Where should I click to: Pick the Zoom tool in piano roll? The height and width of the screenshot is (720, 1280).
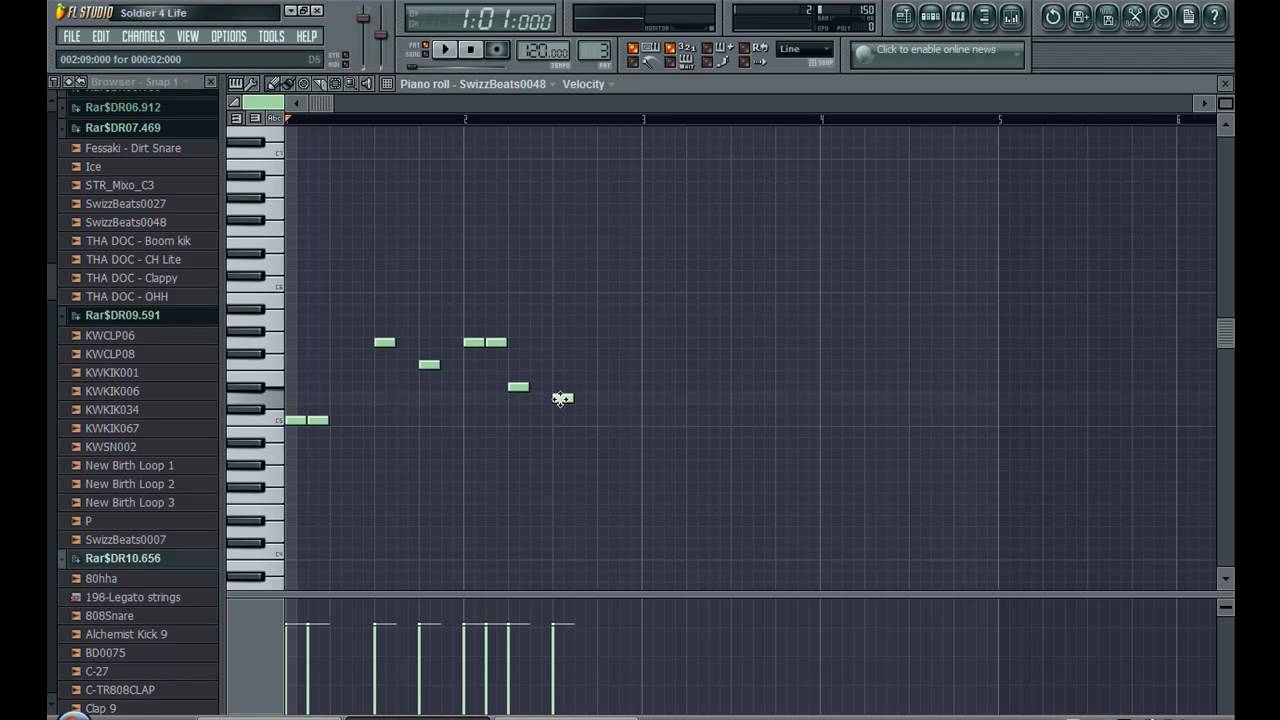pos(350,84)
